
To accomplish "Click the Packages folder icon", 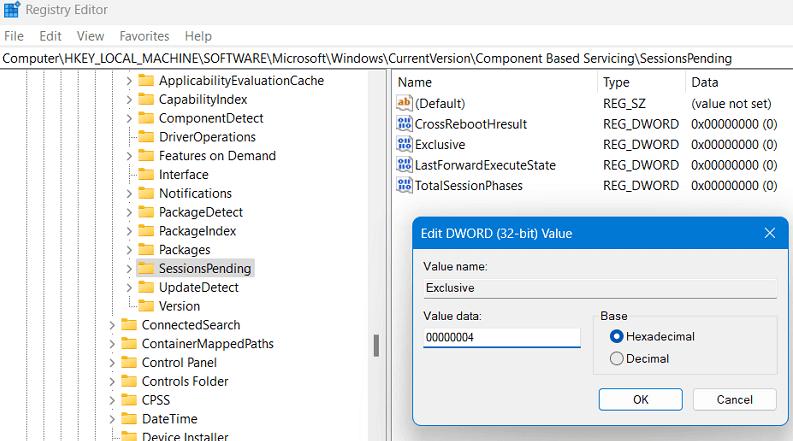I will (146, 249).
